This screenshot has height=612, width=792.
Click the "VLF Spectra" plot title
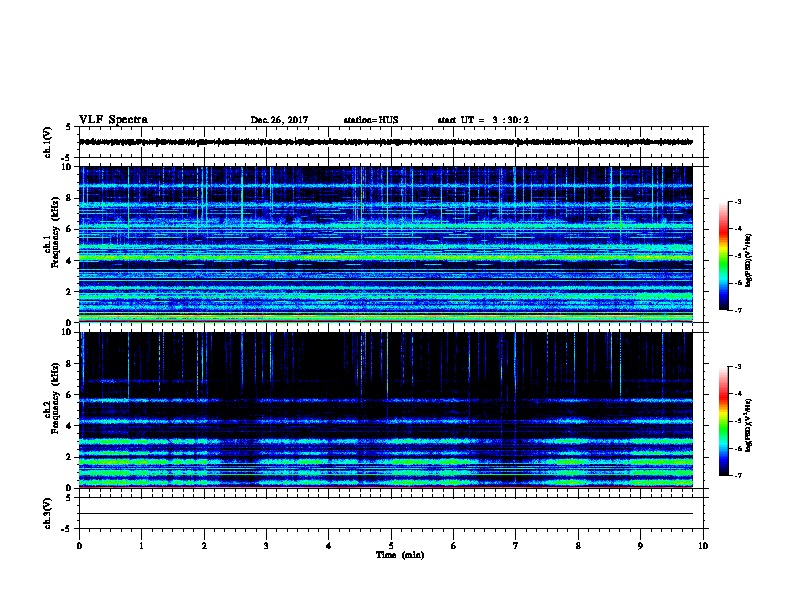point(113,120)
